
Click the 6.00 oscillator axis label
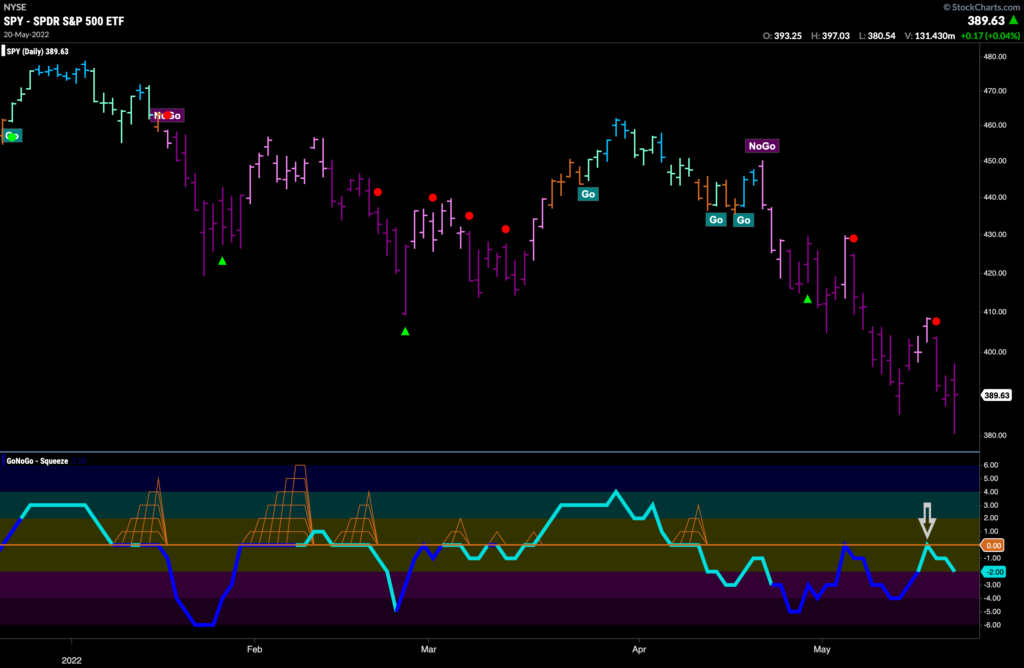(x=991, y=465)
